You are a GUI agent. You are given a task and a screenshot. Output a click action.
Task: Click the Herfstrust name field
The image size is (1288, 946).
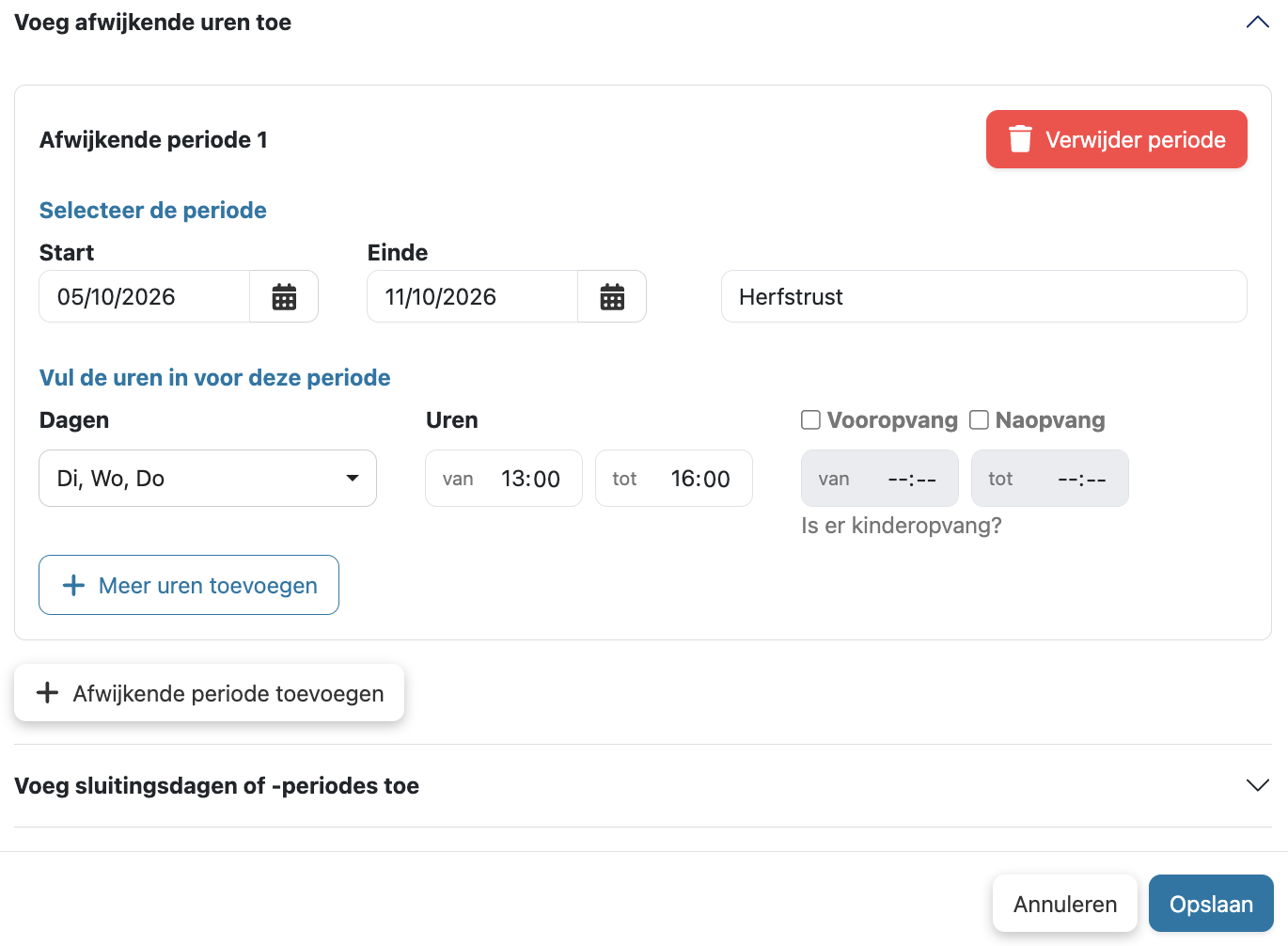pyautogui.click(x=984, y=297)
